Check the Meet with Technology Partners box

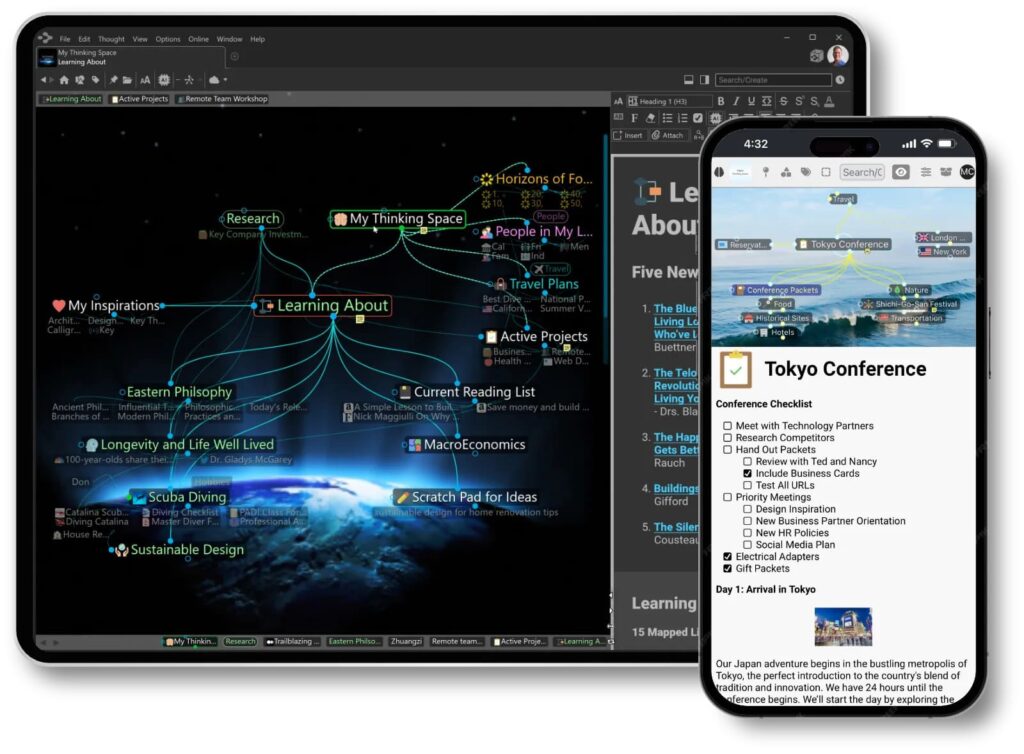pos(728,426)
